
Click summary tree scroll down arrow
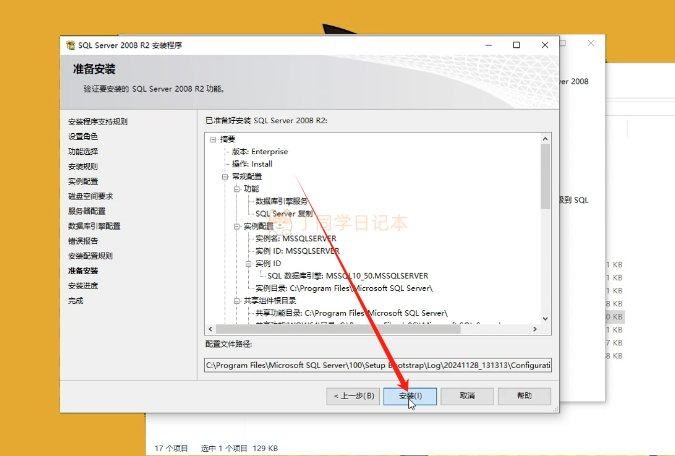coord(545,319)
